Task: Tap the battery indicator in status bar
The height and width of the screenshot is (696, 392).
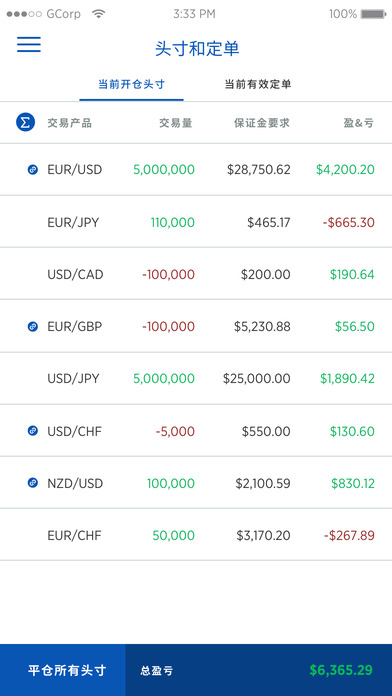Action: pyautogui.click(x=373, y=14)
